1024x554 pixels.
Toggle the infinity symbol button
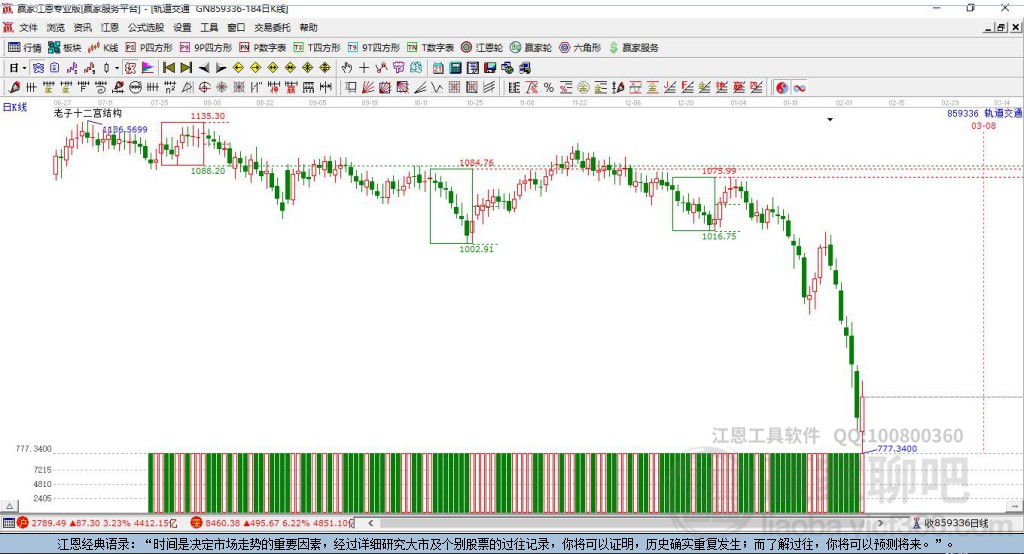coord(799,88)
